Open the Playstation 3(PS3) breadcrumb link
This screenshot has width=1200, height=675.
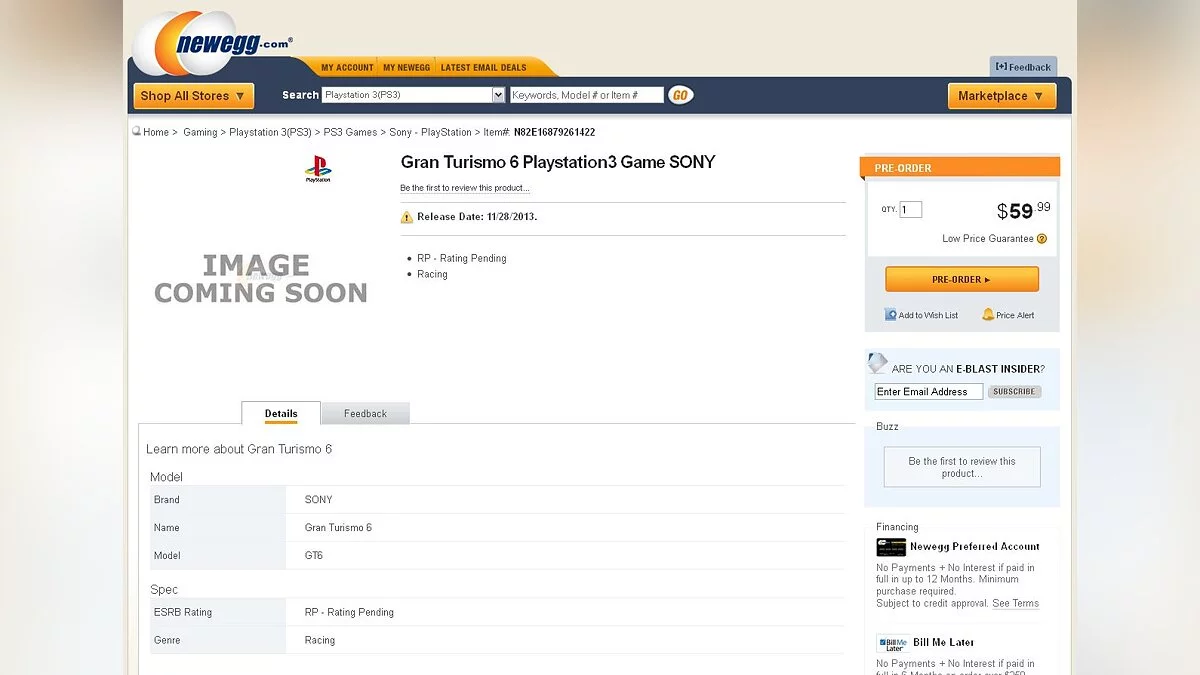point(270,132)
